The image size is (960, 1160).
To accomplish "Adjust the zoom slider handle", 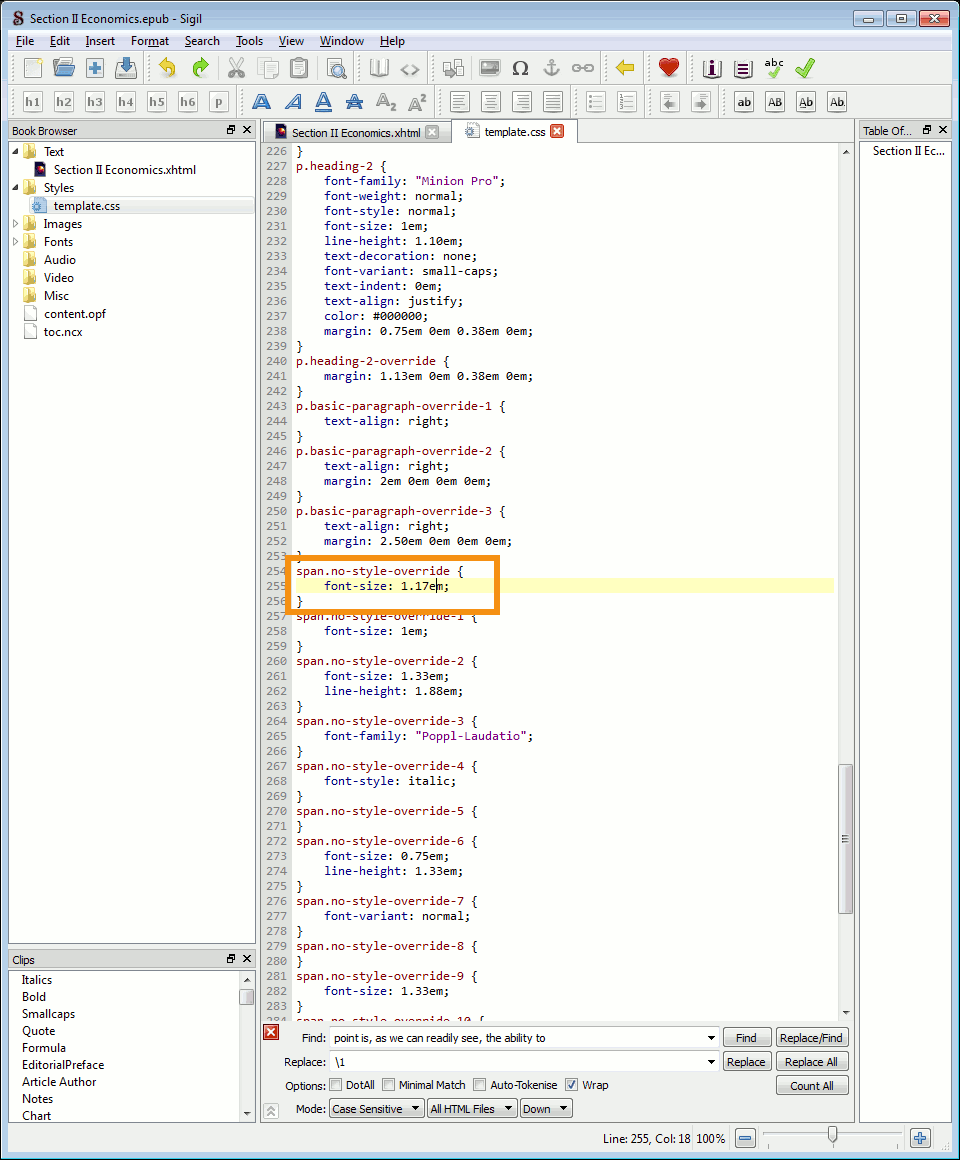I will 832,1134.
